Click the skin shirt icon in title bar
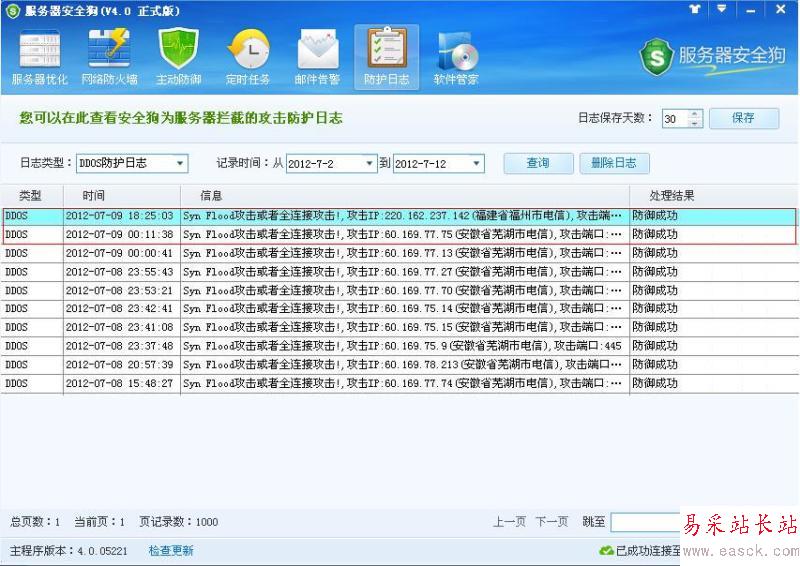800x566 pixels. coord(694,9)
